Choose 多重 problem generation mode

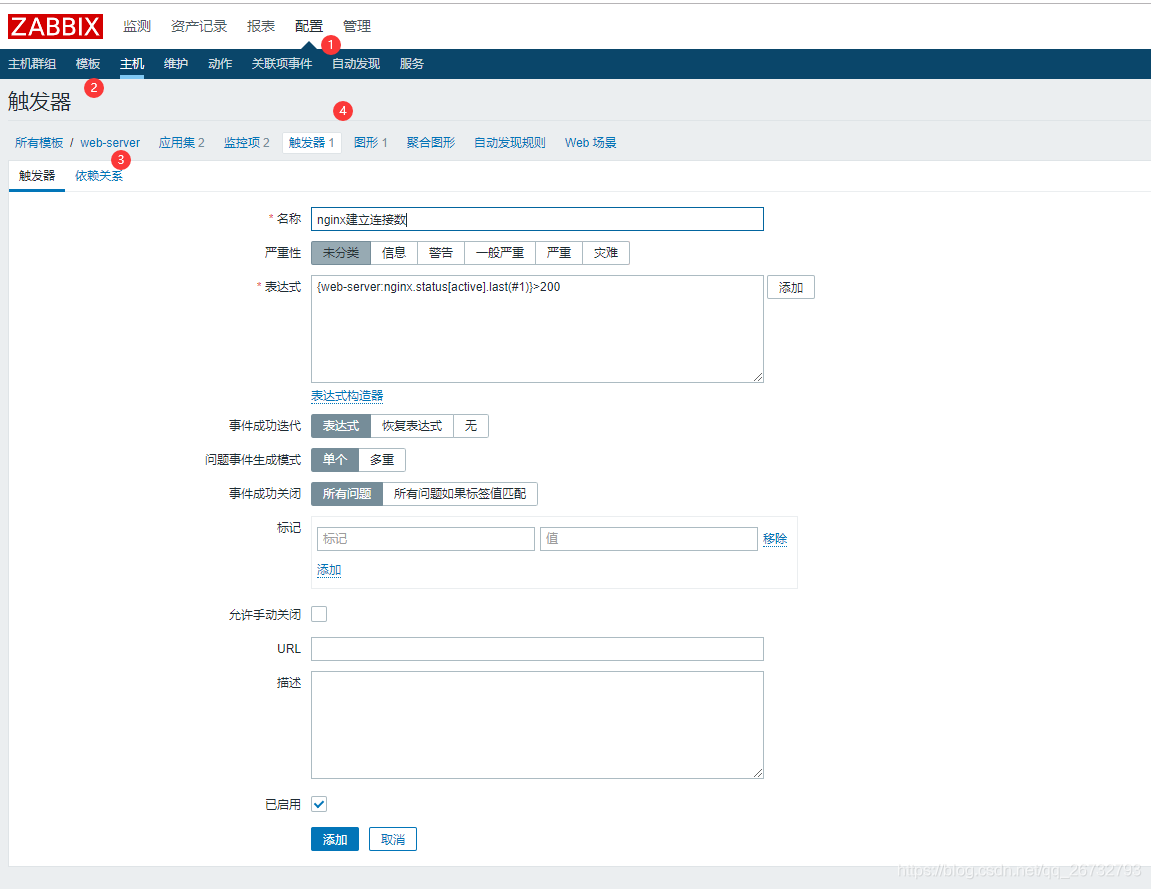pyautogui.click(x=382, y=460)
